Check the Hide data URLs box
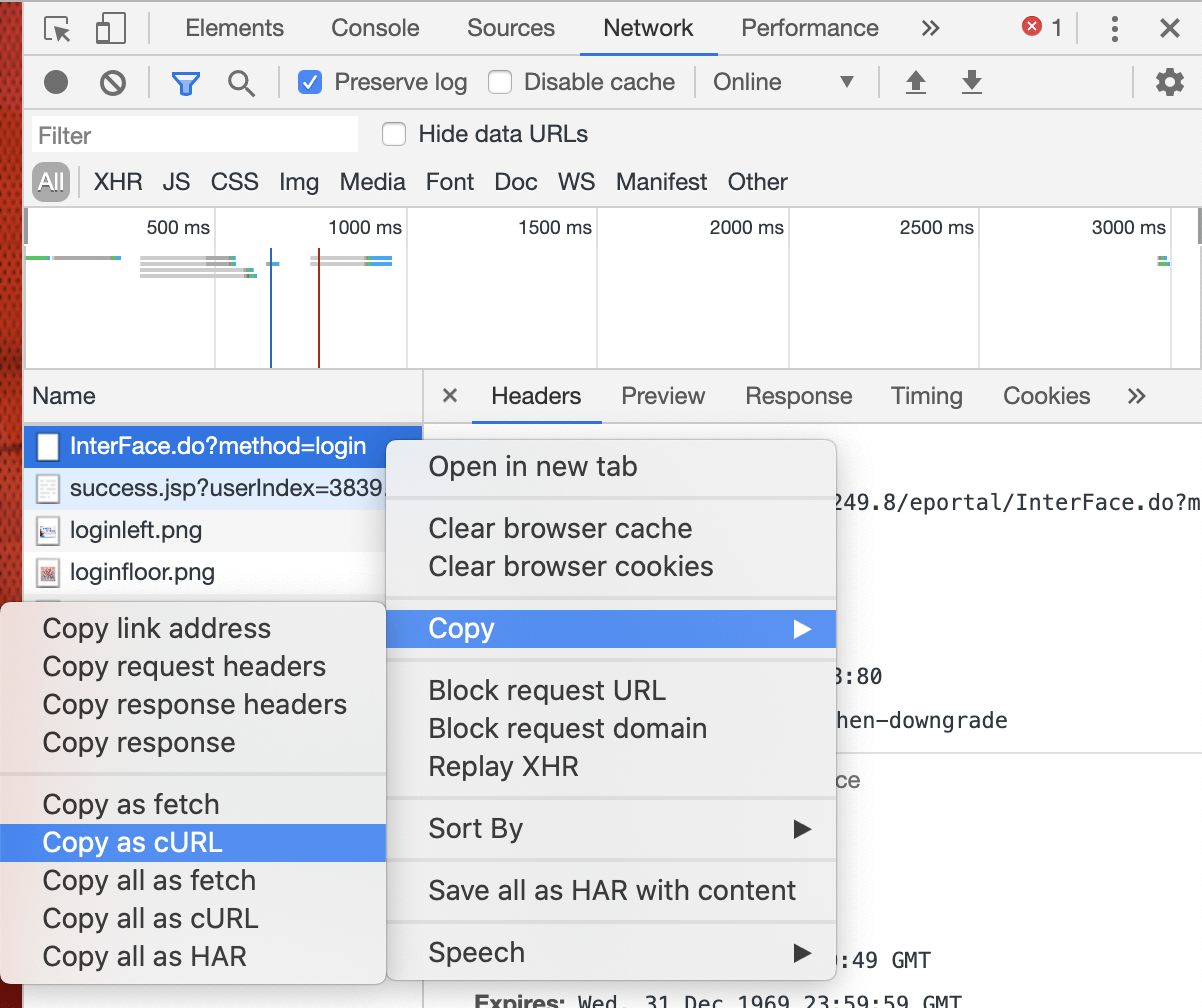 point(394,134)
